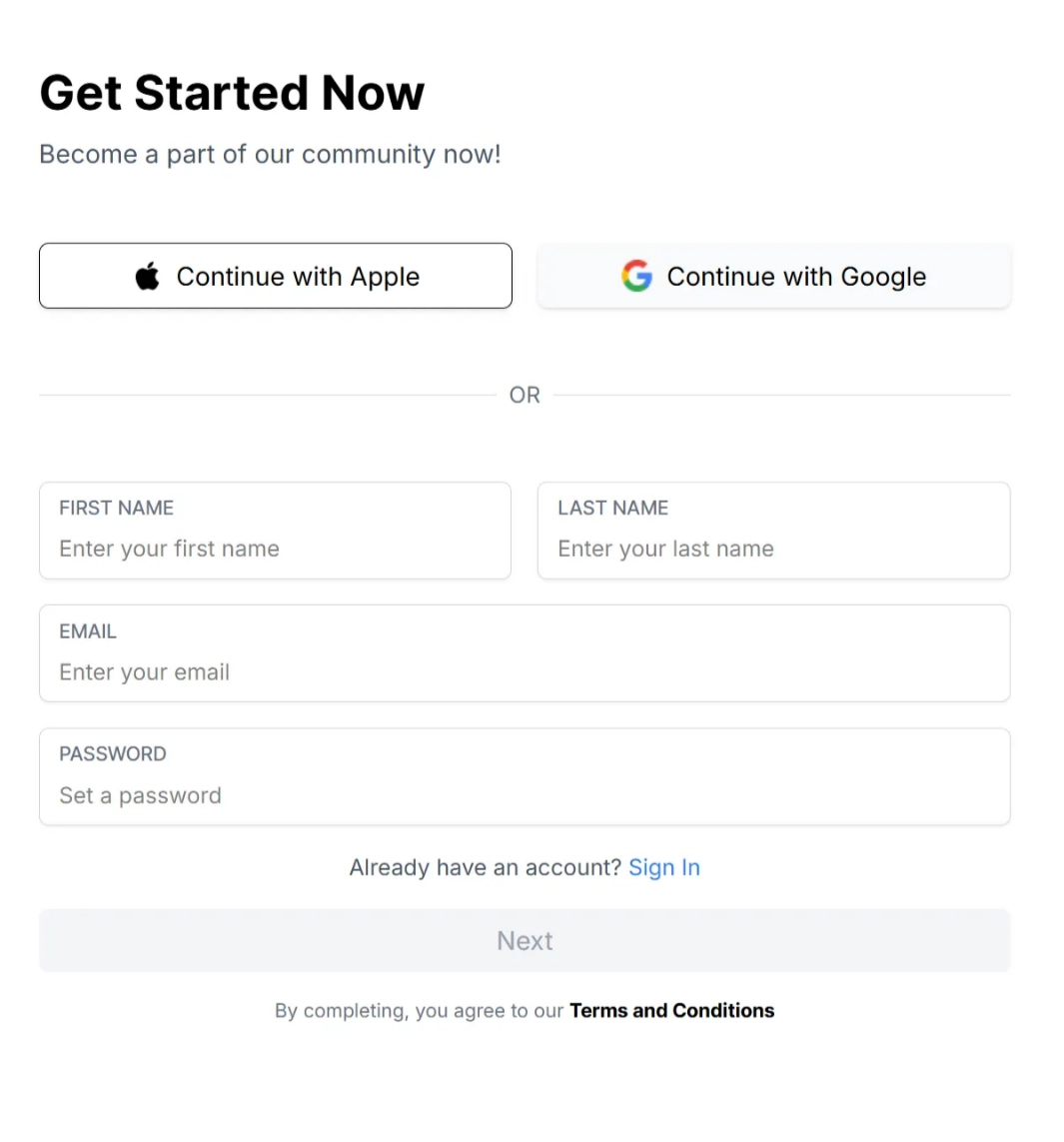
Task: Click the LAST NAME field label
Action: tap(612, 508)
